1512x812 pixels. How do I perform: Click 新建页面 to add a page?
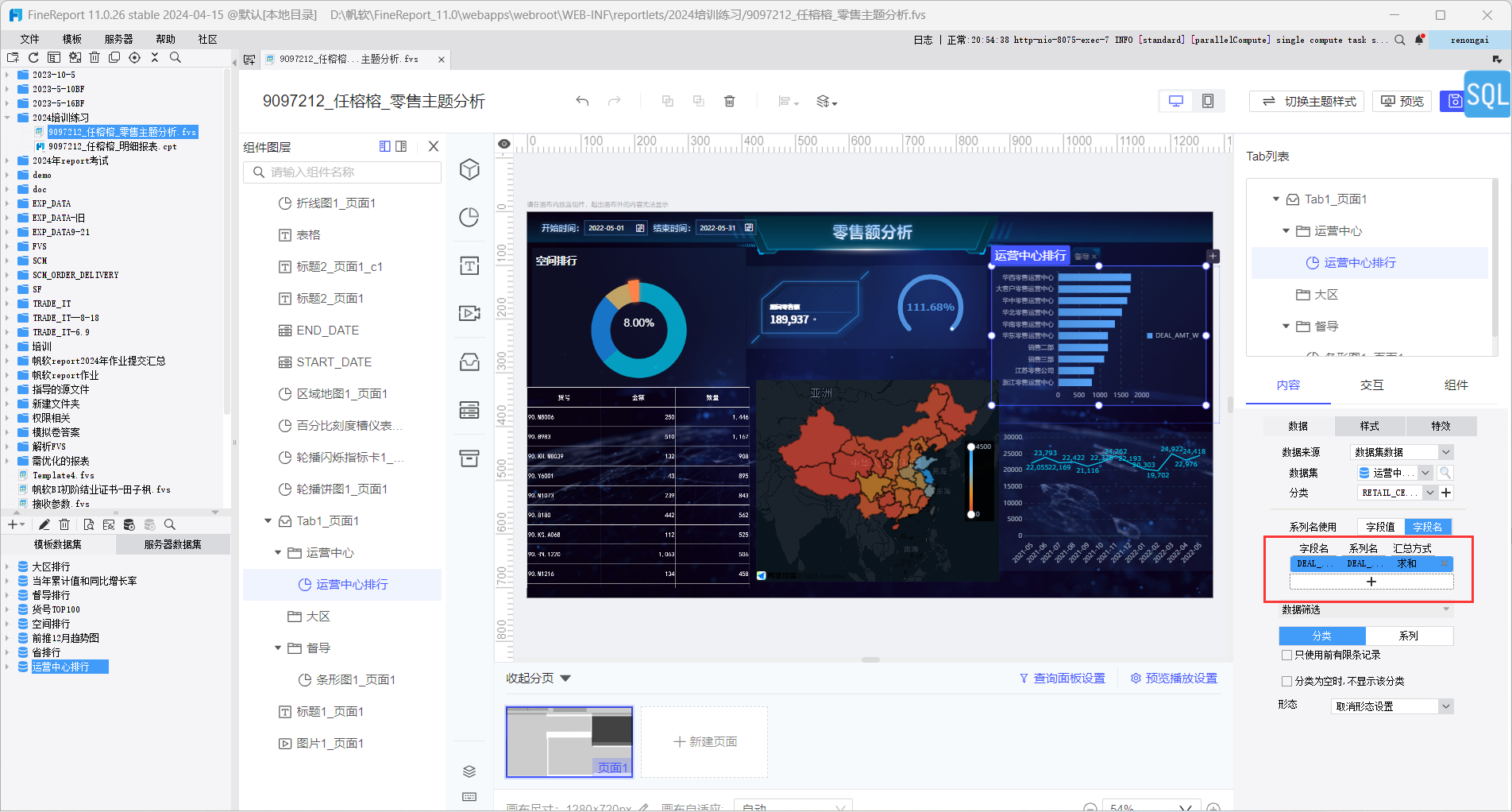(704, 741)
